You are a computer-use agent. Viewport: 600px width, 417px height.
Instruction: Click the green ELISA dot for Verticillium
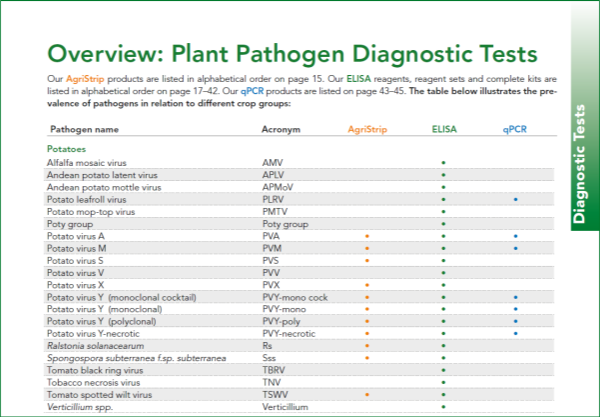[443, 407]
